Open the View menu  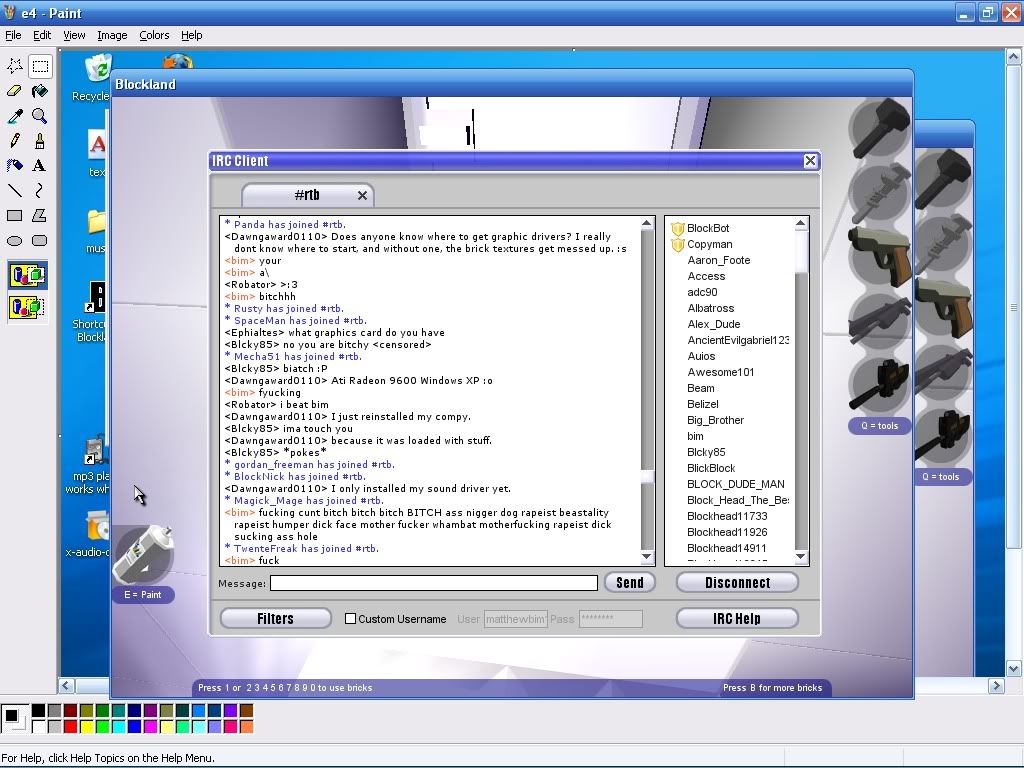(x=74, y=35)
